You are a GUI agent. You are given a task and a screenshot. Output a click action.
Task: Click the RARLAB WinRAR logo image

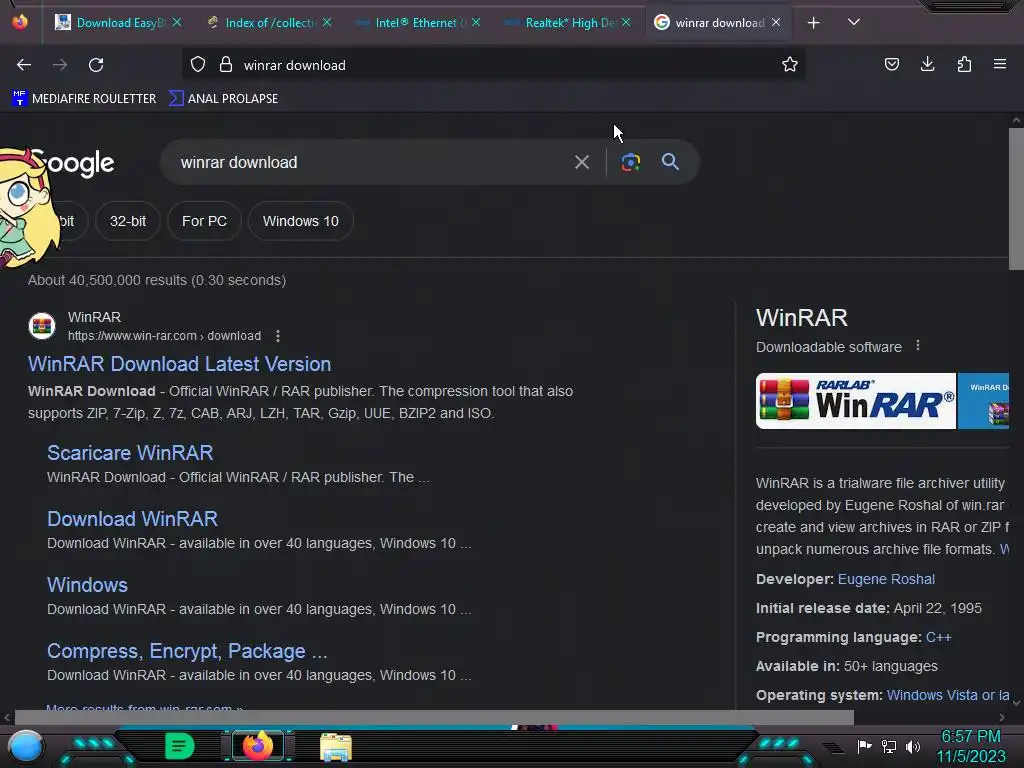[x=856, y=401]
